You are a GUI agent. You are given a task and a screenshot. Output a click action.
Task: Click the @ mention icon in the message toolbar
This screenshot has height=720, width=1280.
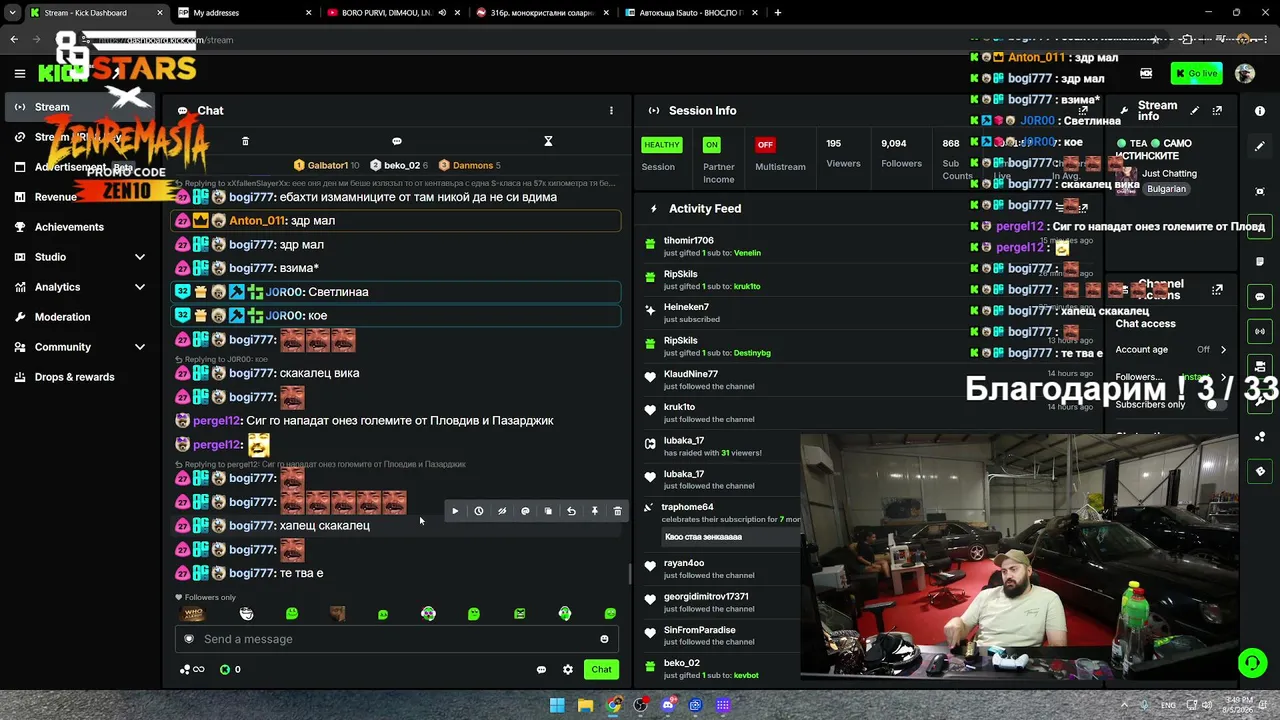click(525, 511)
